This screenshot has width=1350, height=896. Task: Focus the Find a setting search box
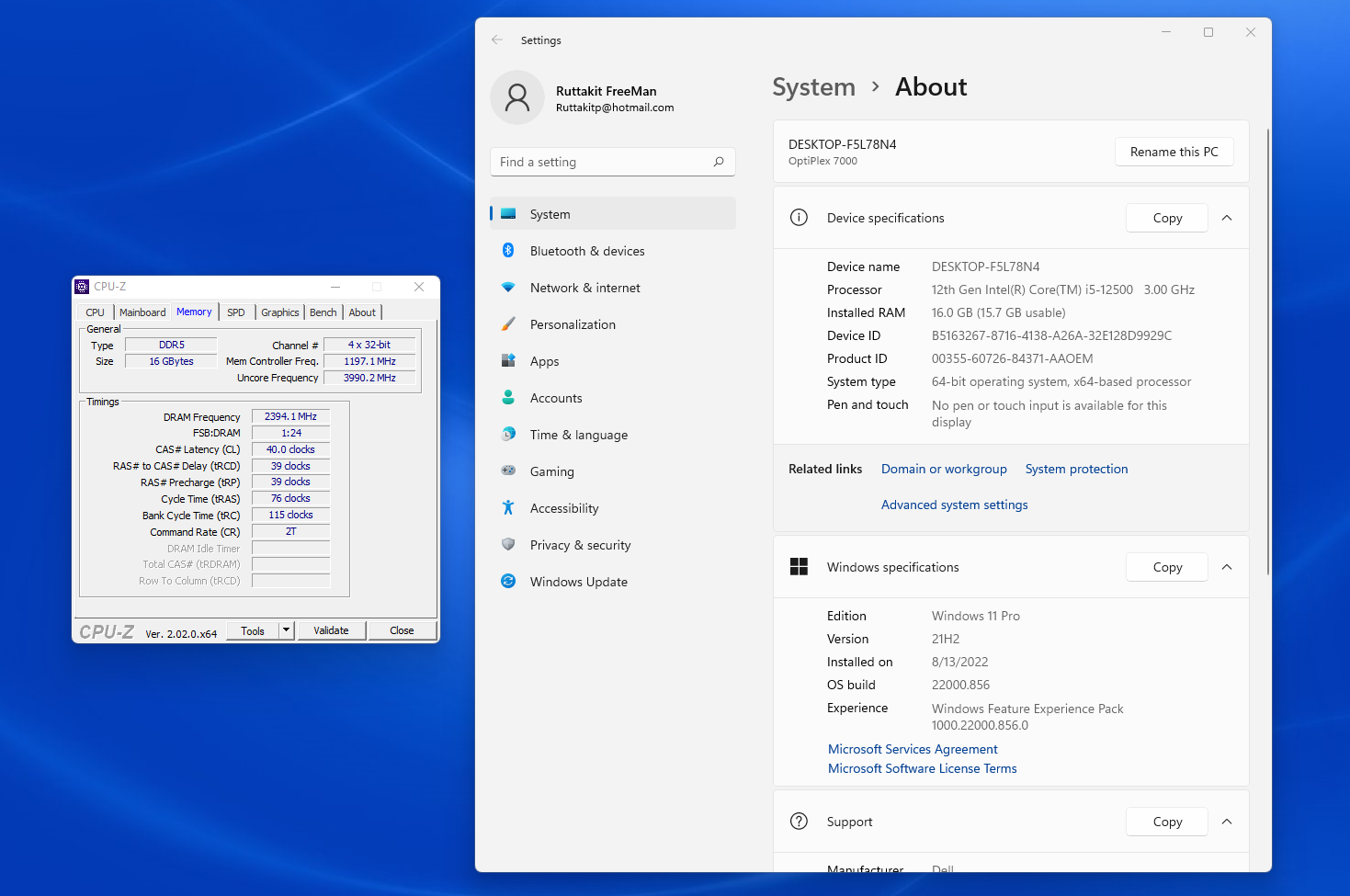[612, 162]
